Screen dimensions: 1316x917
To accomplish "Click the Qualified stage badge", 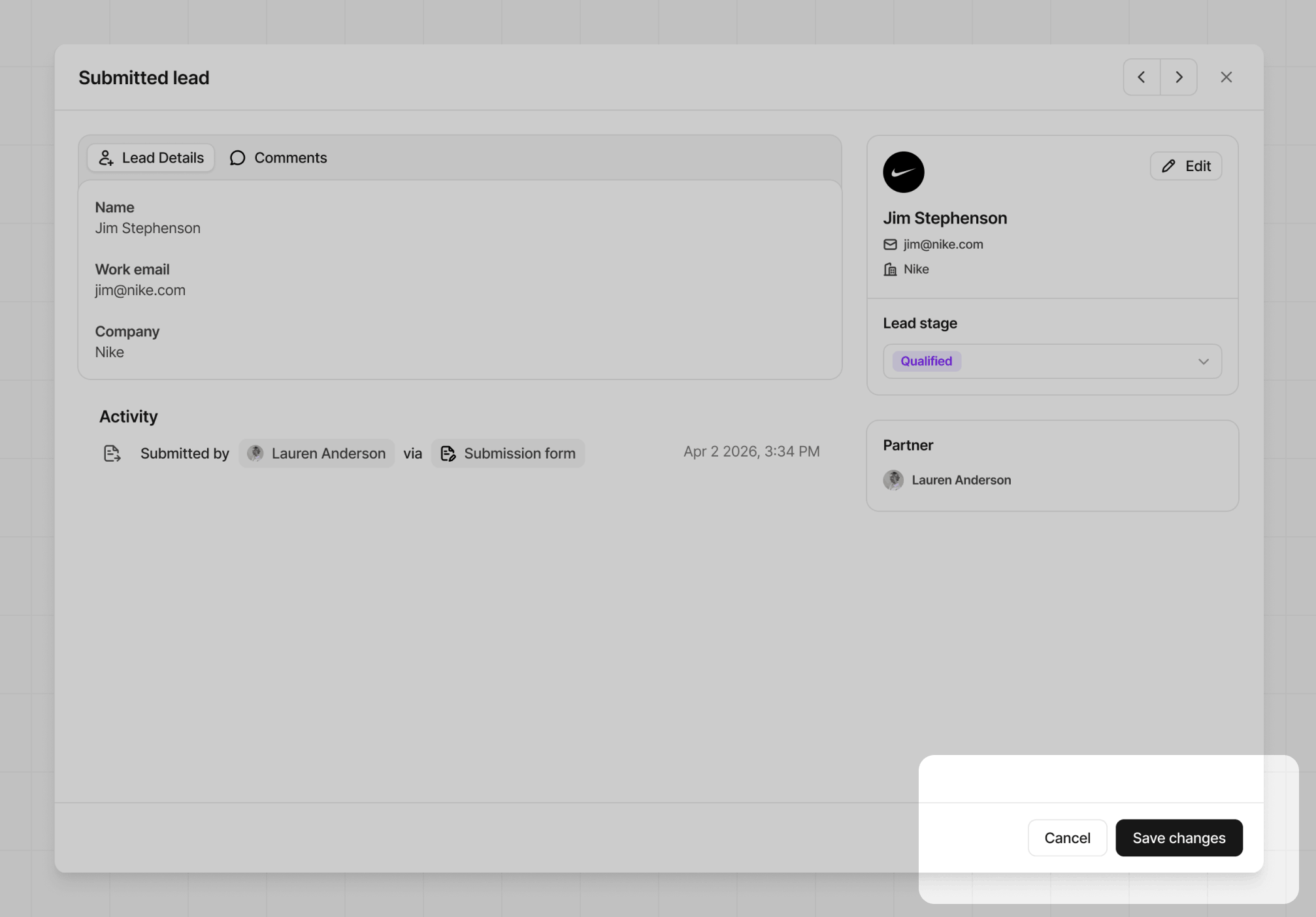I will tap(927, 361).
